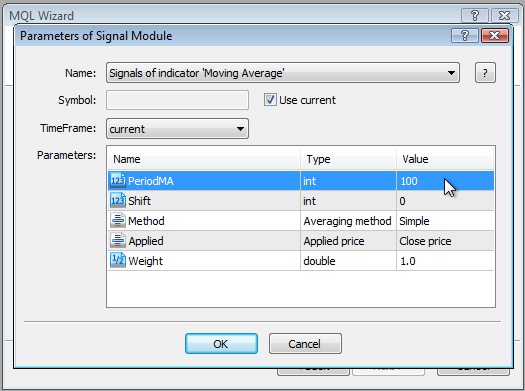The height and width of the screenshot is (391, 525).
Task: Click the Shift integer parameter icon
Action: pyautogui.click(x=118, y=201)
